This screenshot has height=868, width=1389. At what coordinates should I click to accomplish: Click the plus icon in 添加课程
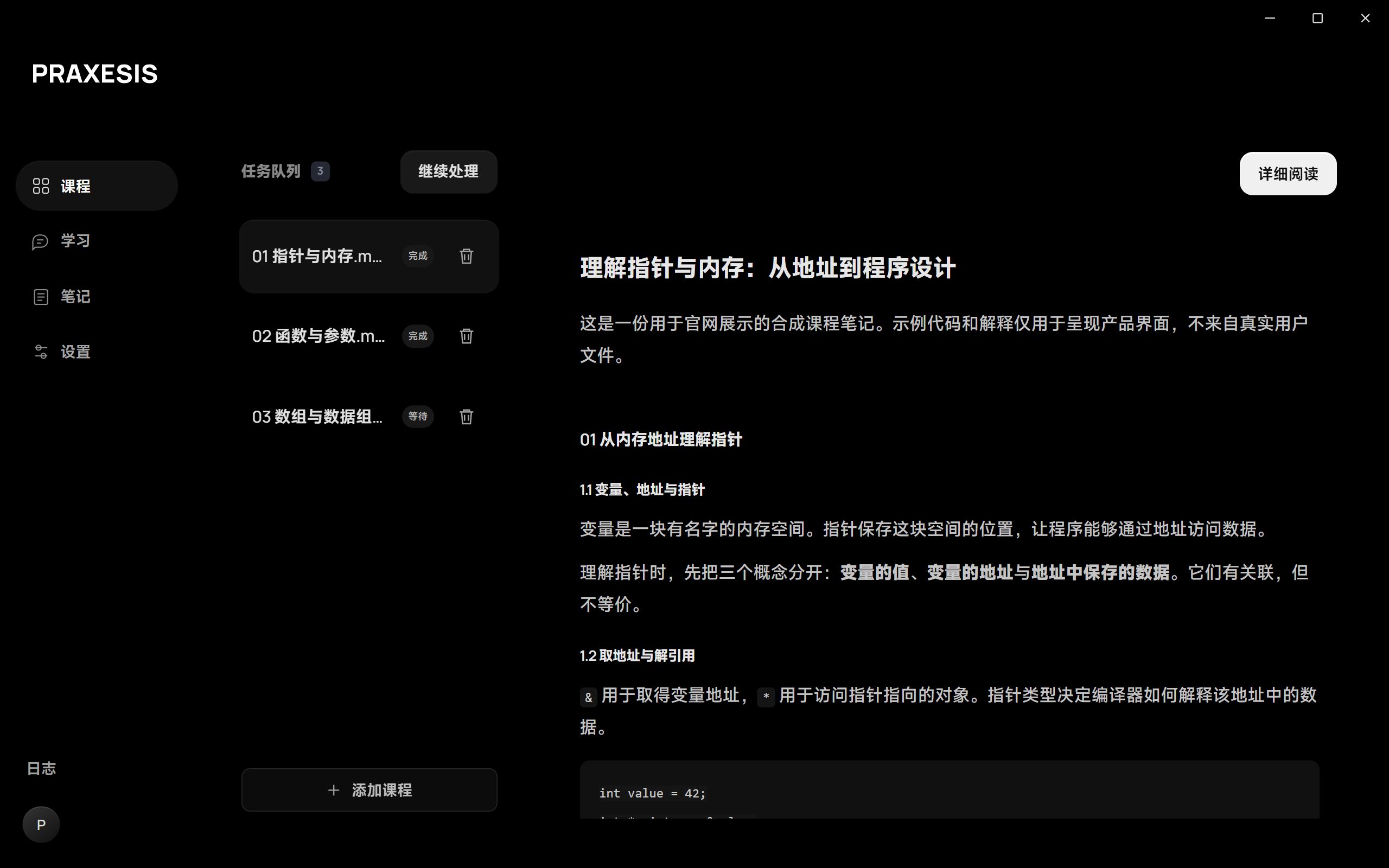click(334, 790)
